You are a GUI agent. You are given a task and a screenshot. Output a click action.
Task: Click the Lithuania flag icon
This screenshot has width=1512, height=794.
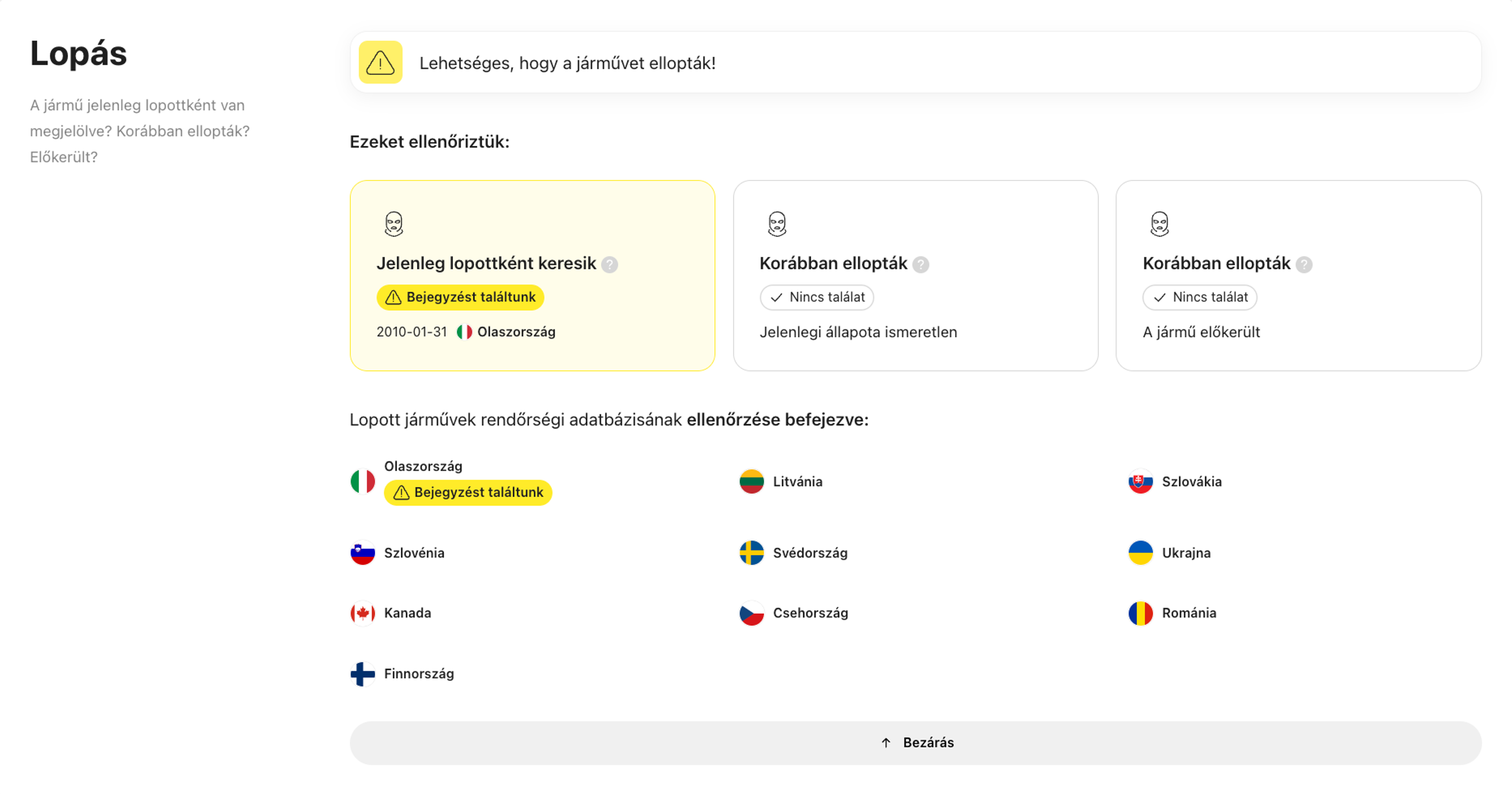751,482
